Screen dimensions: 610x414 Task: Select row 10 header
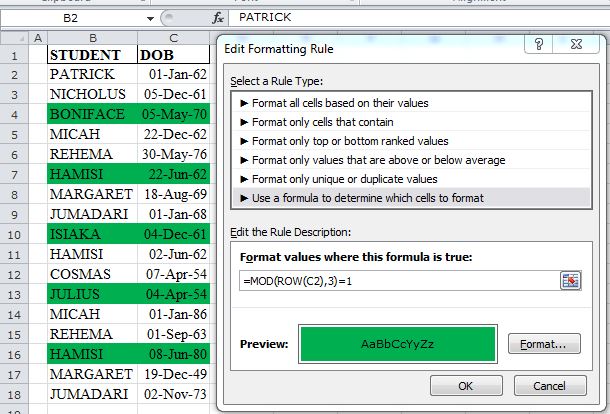[x=14, y=235]
